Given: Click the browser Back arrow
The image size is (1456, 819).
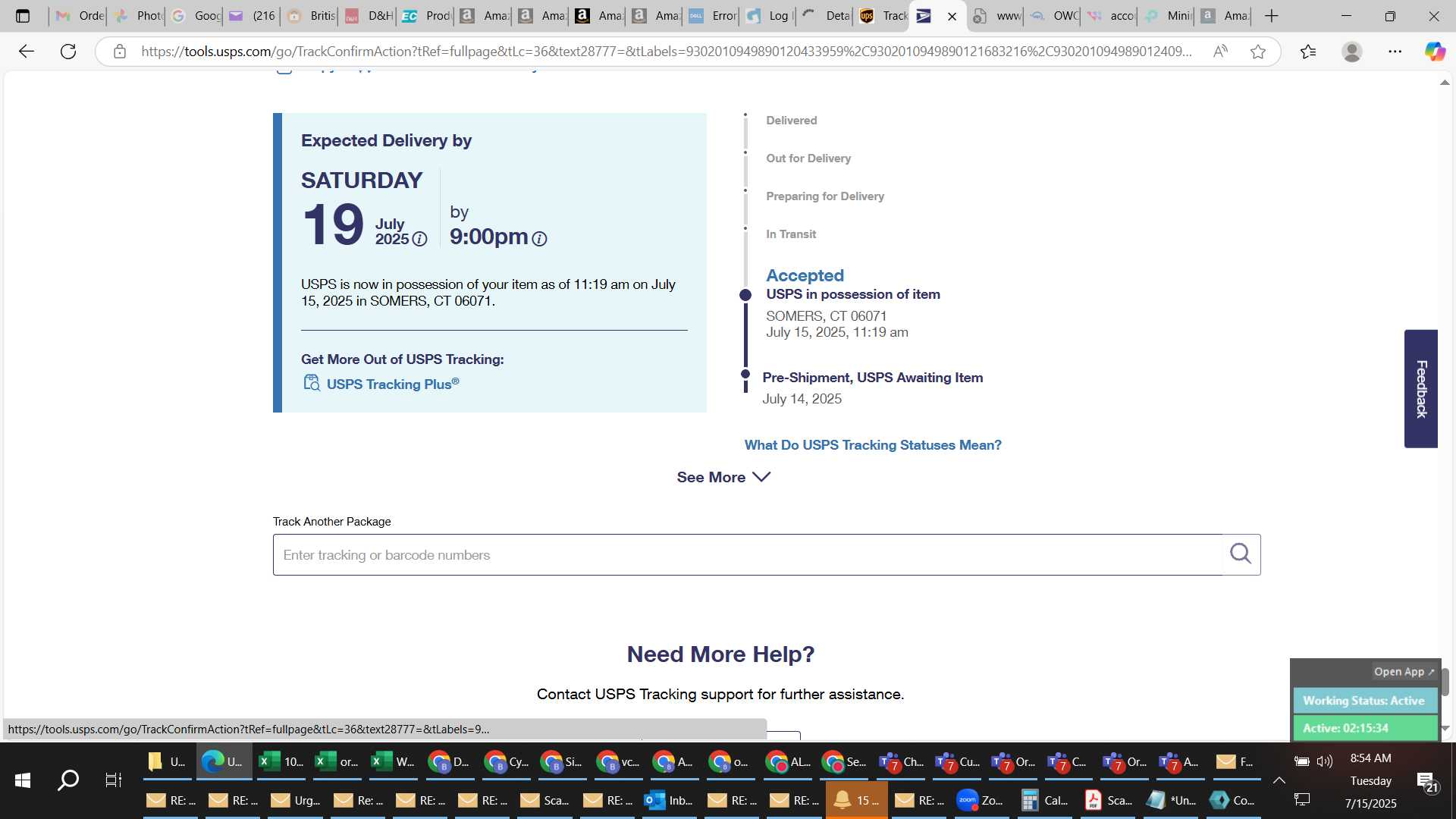Looking at the screenshot, I should coord(27,52).
